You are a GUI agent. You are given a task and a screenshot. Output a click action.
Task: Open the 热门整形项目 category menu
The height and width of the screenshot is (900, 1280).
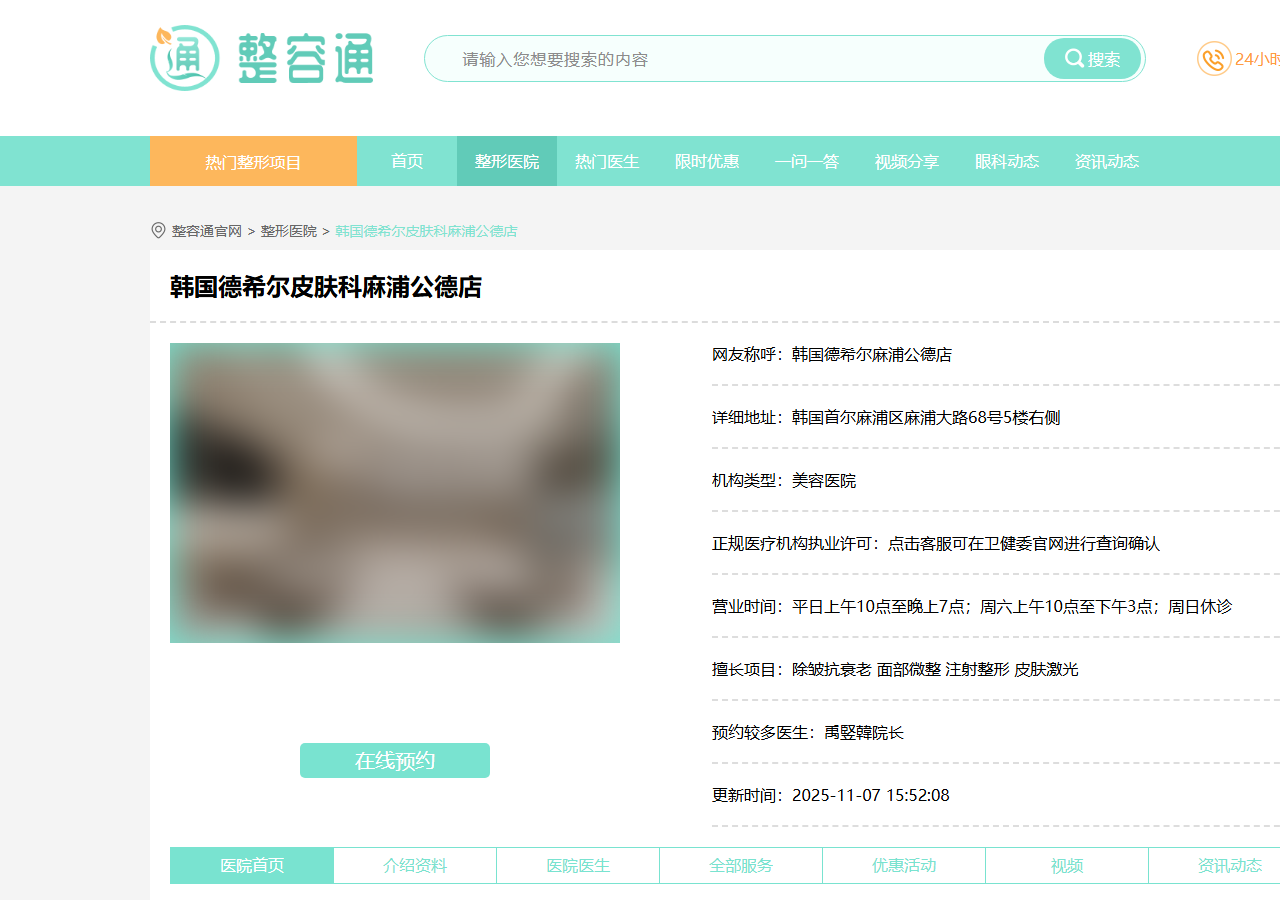tap(253, 161)
